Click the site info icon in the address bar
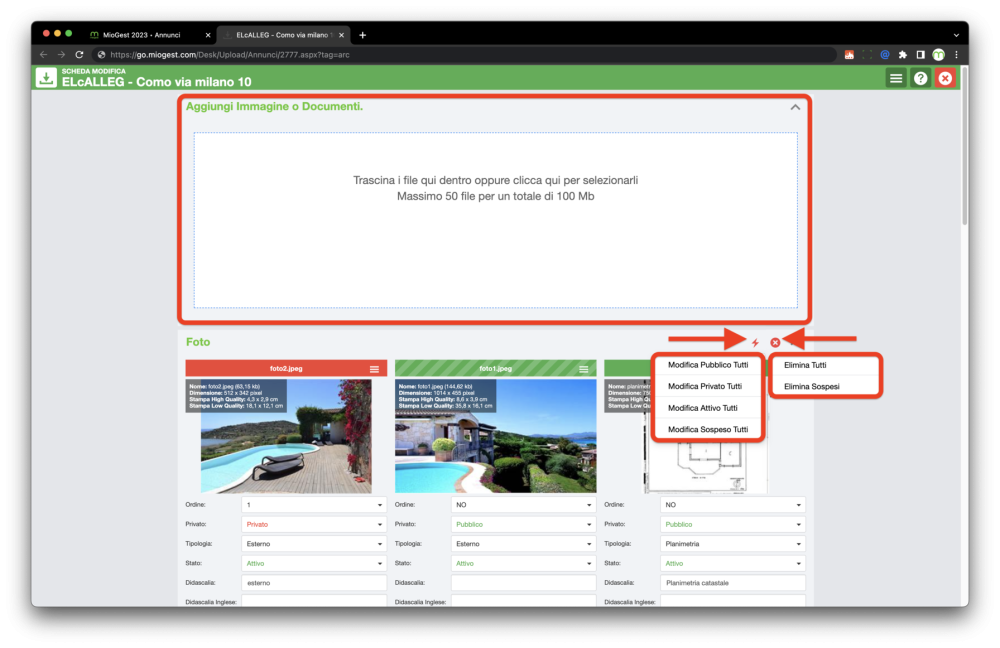Screen dimensions: 1000x648 [x=101, y=55]
